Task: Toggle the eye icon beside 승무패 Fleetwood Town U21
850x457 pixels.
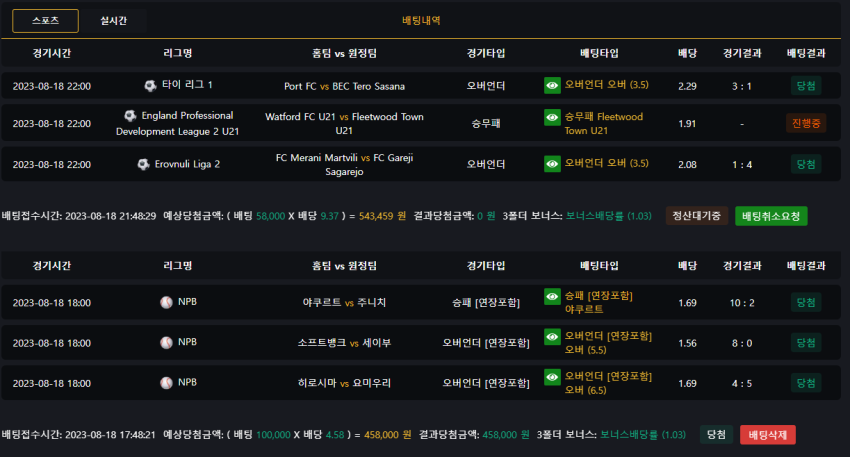Action: pos(552,117)
